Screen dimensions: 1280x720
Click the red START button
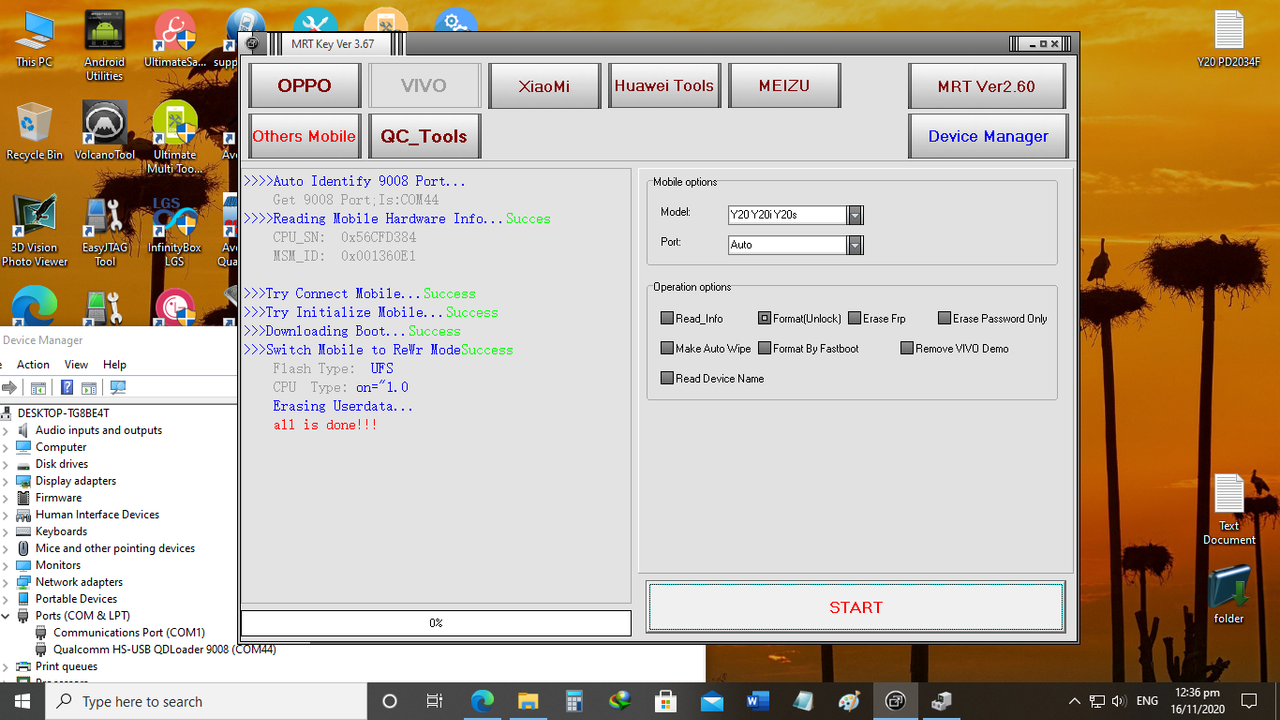(x=856, y=607)
